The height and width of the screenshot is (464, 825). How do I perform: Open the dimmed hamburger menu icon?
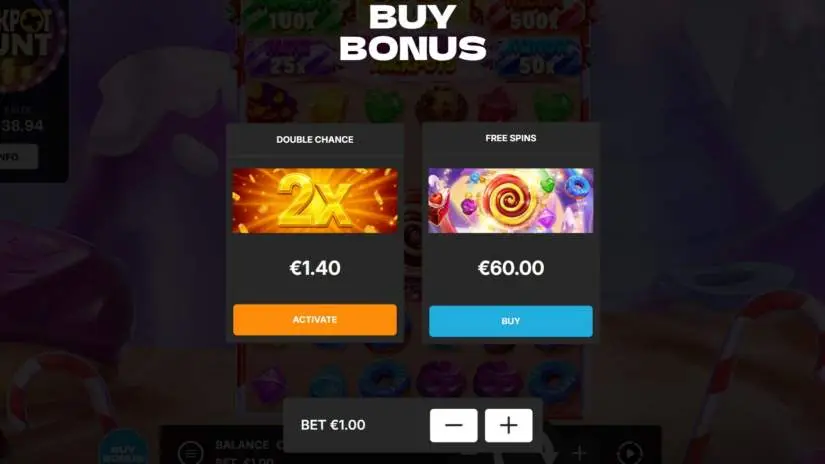[190, 452]
